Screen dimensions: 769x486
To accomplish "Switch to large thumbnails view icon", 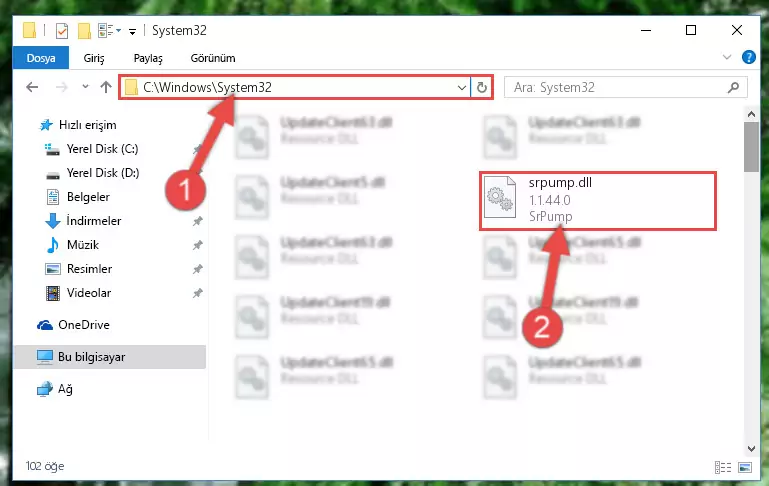I will [744, 467].
